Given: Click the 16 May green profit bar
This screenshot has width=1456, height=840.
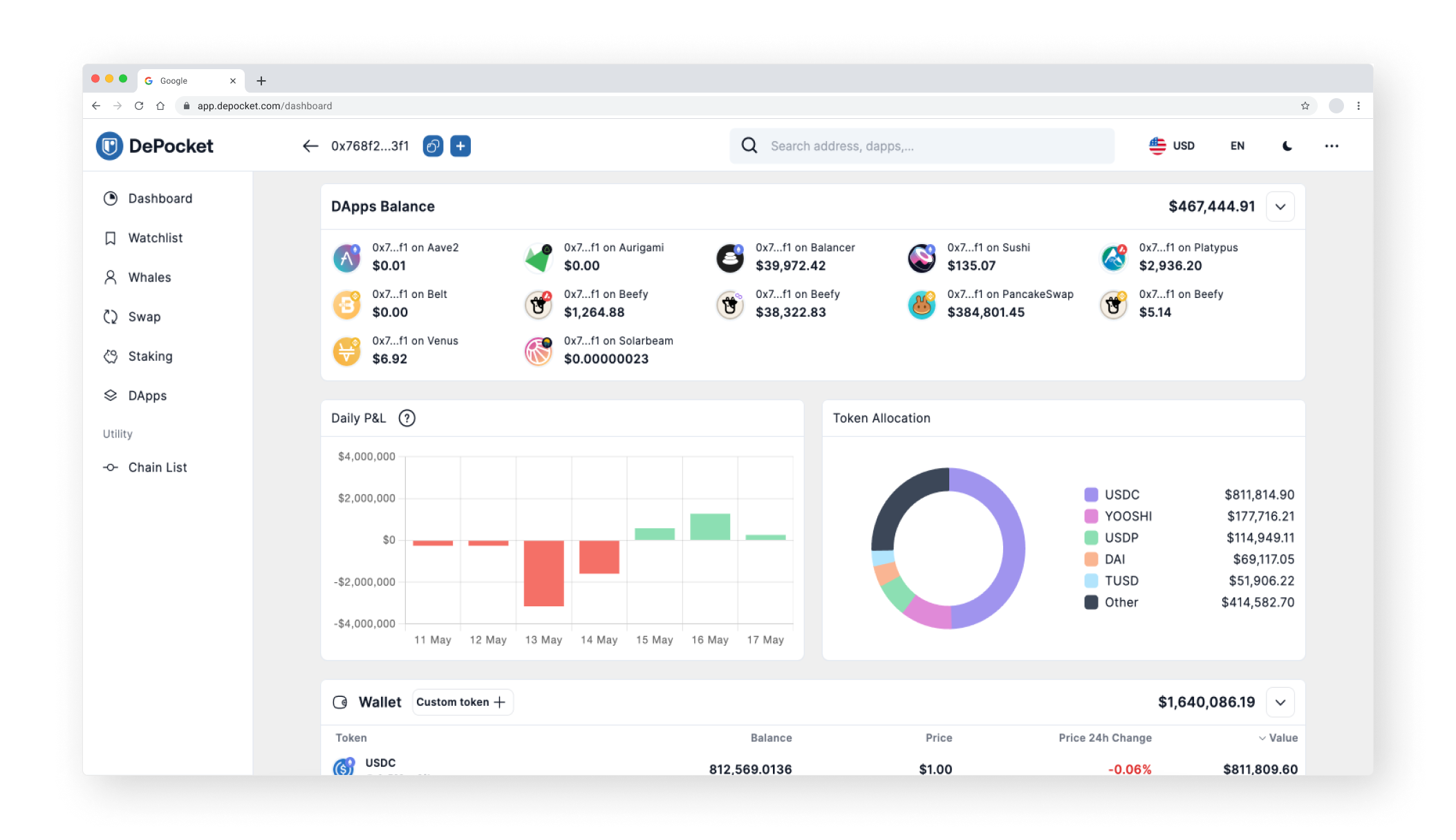Looking at the screenshot, I should [x=710, y=527].
